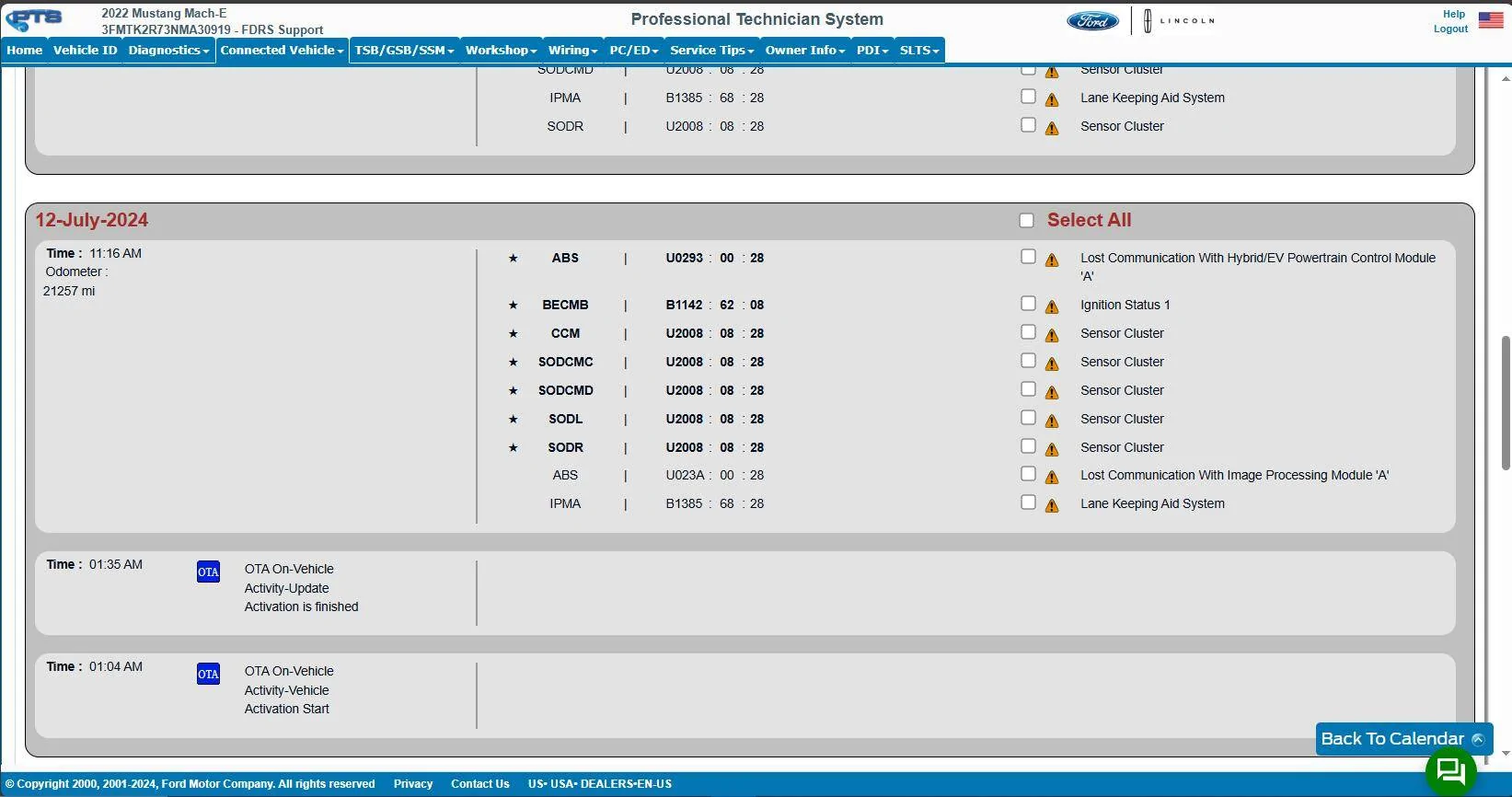Image resolution: width=1512 pixels, height=797 pixels.
Task: Check the SODL U2008 checkbox
Action: tap(1028, 418)
